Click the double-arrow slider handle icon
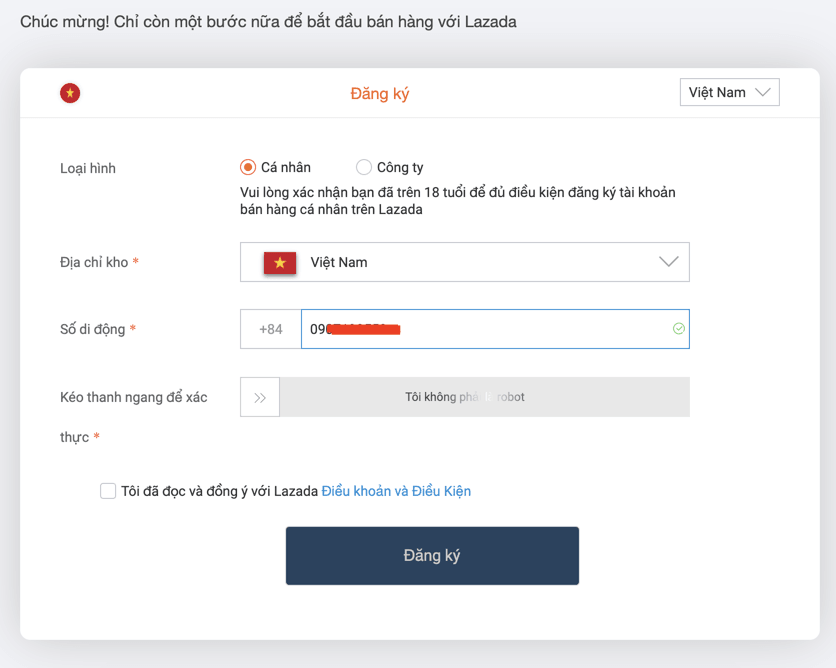Viewport: 836px width, 668px height. pyautogui.click(x=260, y=397)
